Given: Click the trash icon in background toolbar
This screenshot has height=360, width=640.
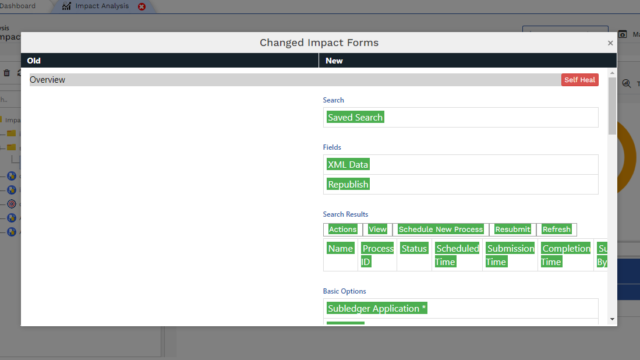Looking at the screenshot, I should (7, 73).
